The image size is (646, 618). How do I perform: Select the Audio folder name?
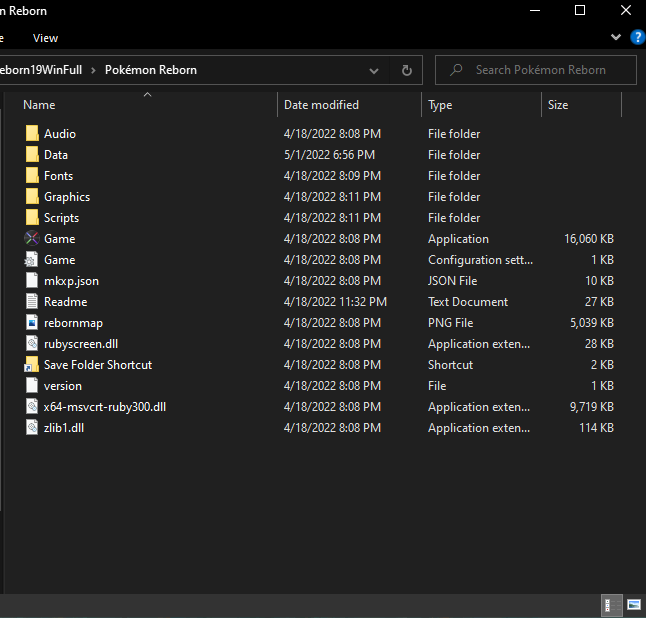point(60,134)
